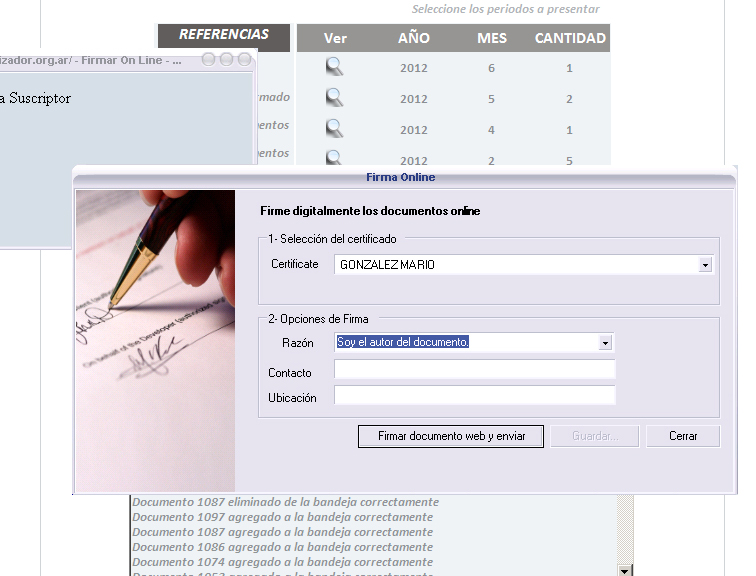Select the 'Soy el autor del documento' field
756x576 pixels.
pyautogui.click(x=465, y=342)
